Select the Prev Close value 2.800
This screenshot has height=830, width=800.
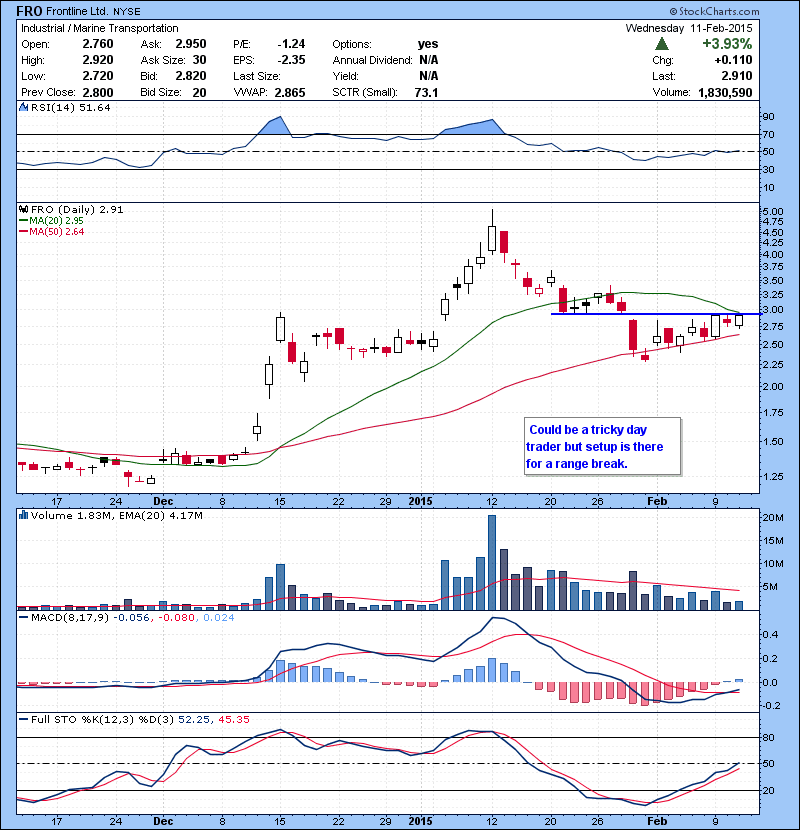click(x=98, y=93)
